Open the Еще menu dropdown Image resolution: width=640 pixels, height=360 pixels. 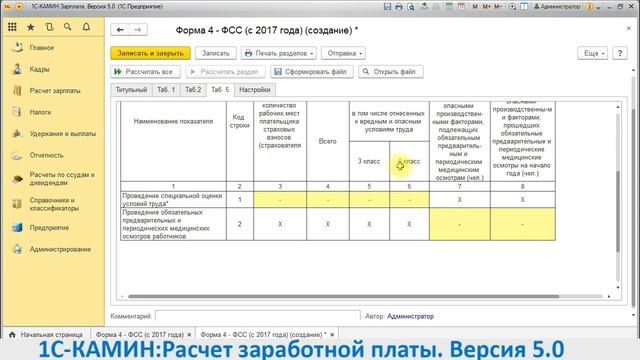(x=593, y=53)
